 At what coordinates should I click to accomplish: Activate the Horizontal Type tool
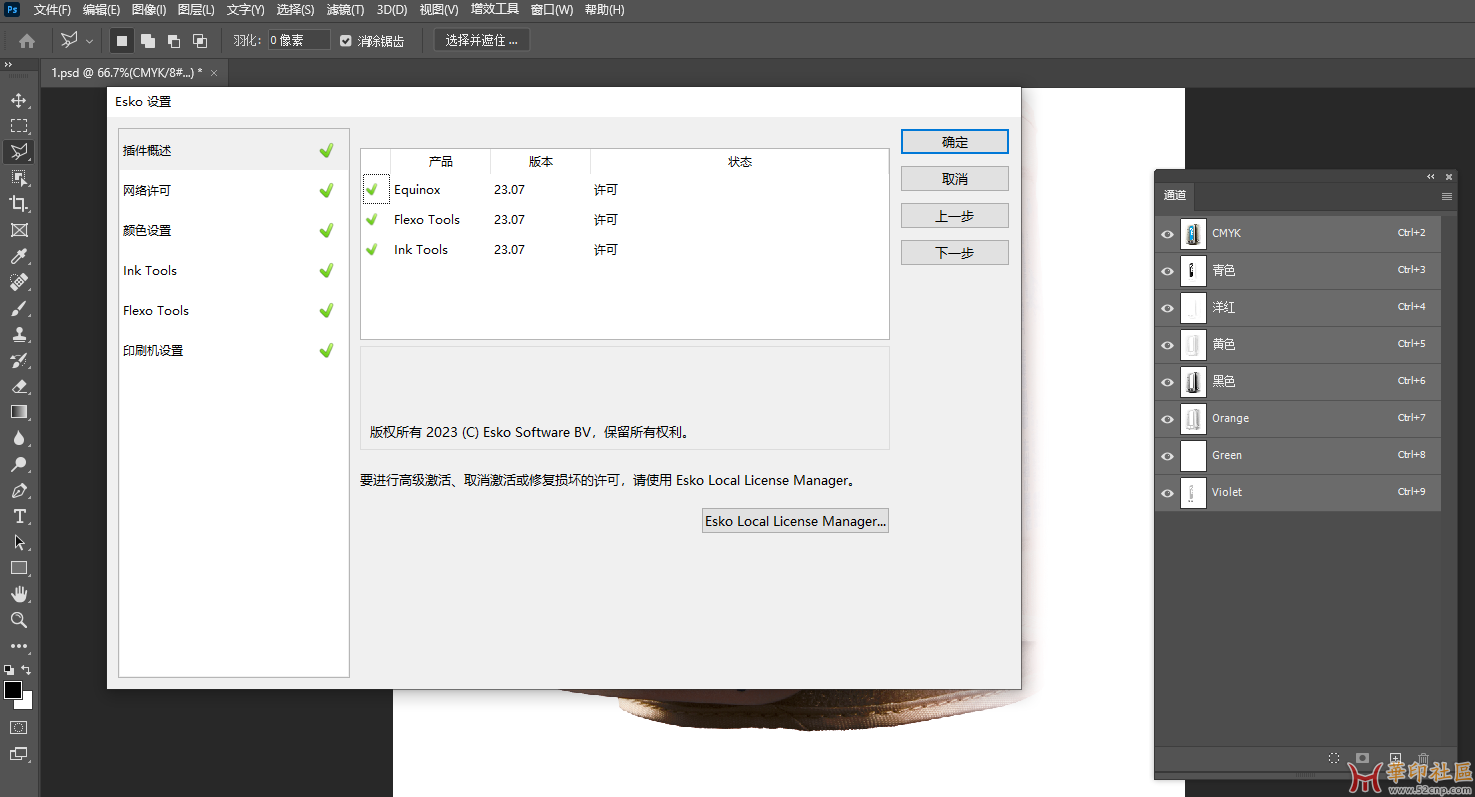point(18,517)
